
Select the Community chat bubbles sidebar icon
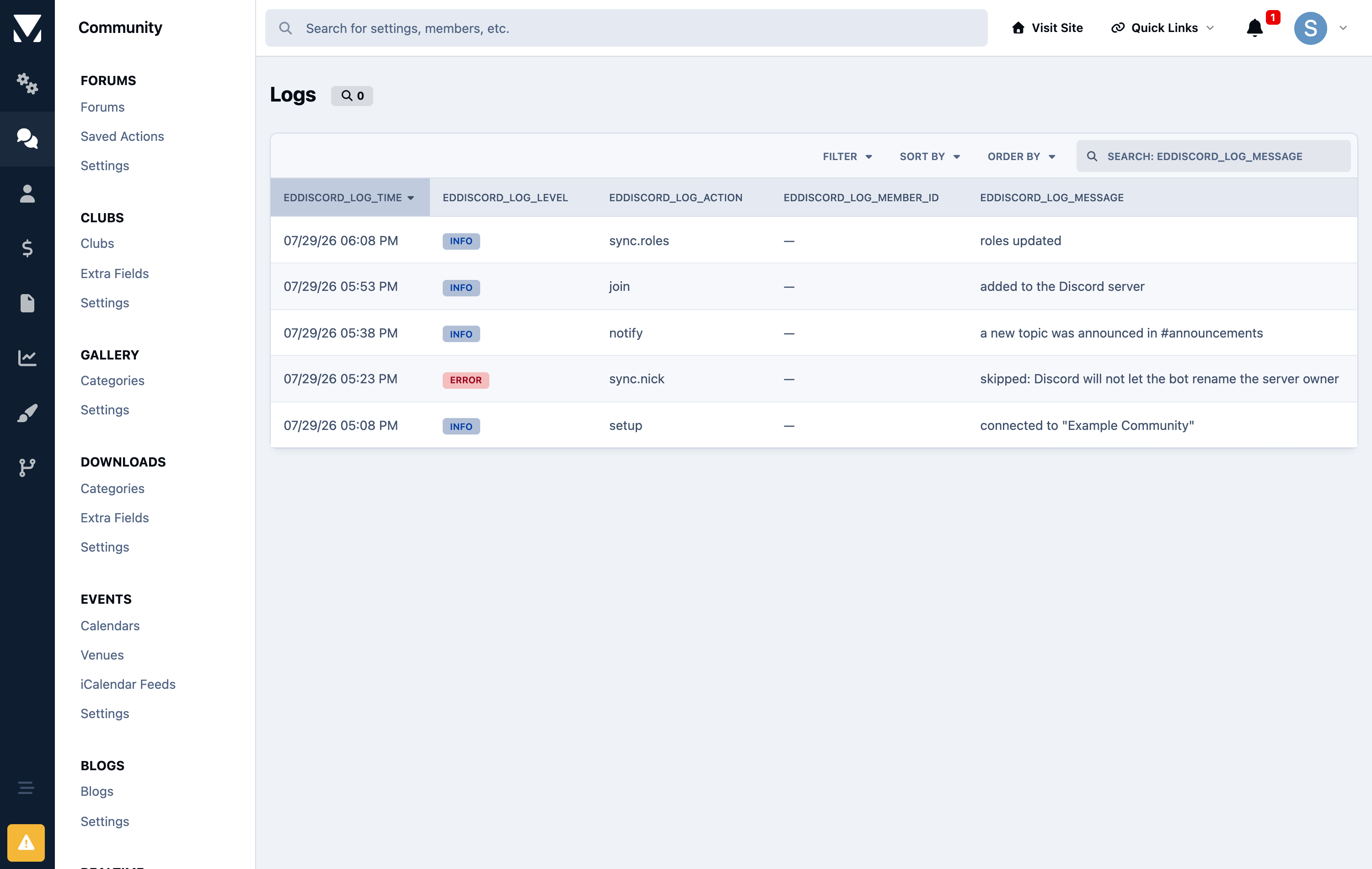point(27,139)
